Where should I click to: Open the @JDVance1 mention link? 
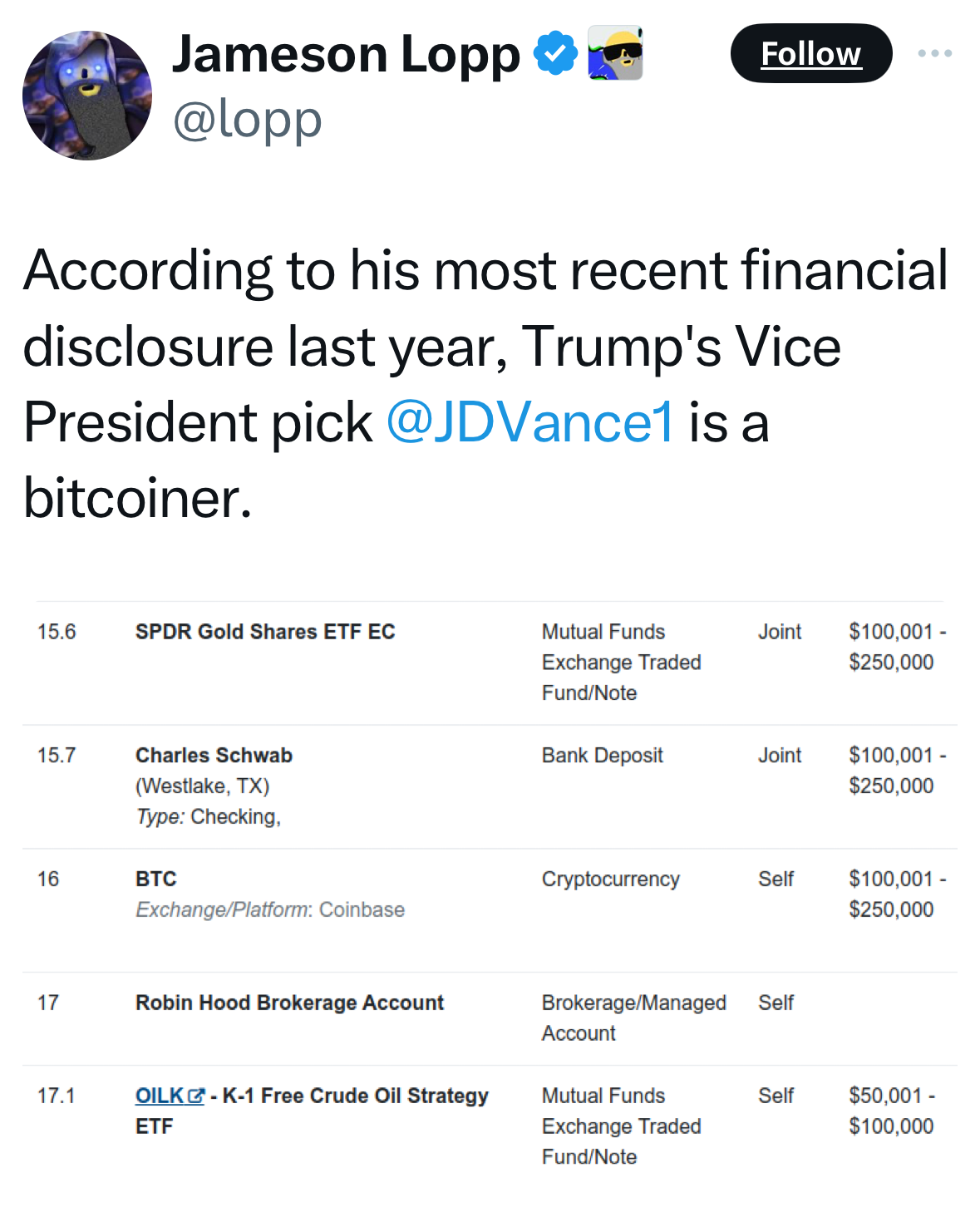[530, 422]
